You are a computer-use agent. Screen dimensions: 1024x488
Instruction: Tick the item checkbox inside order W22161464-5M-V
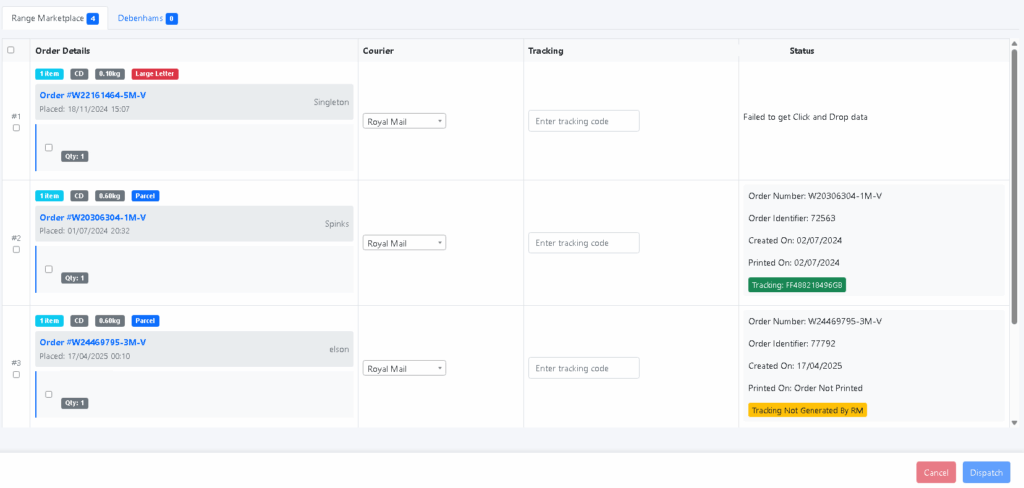point(48,147)
